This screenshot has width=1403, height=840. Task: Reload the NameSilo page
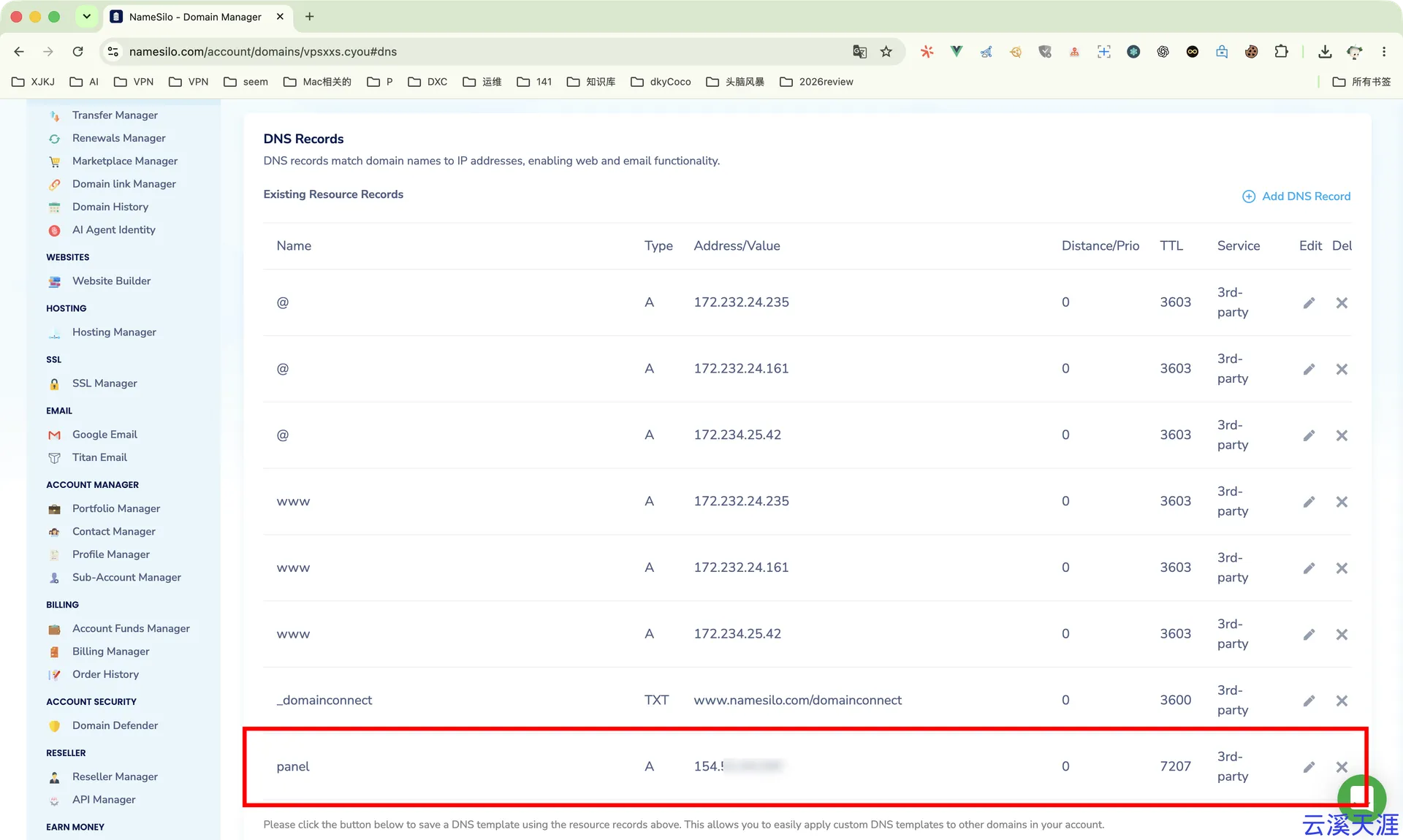(x=77, y=52)
